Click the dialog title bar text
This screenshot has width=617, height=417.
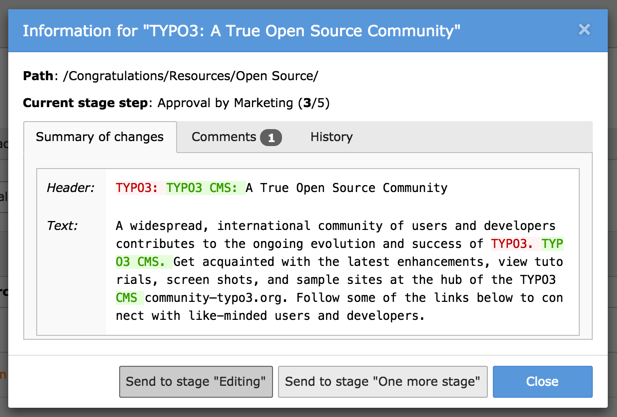pos(241,31)
